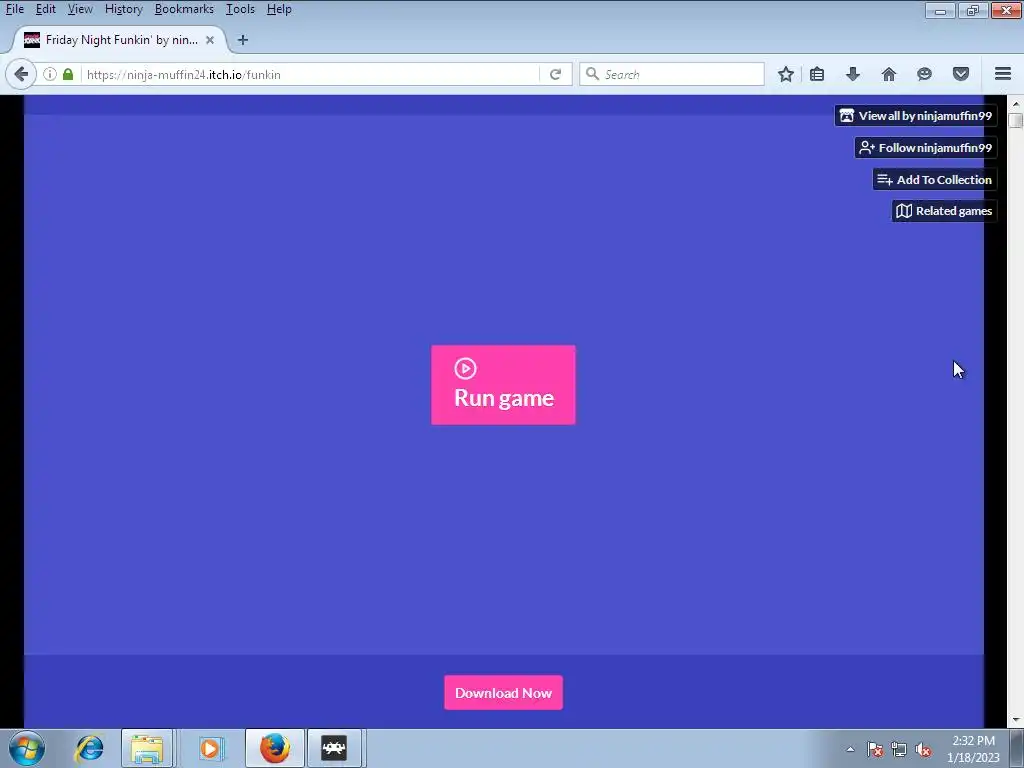Click Add To Collection

(x=935, y=180)
